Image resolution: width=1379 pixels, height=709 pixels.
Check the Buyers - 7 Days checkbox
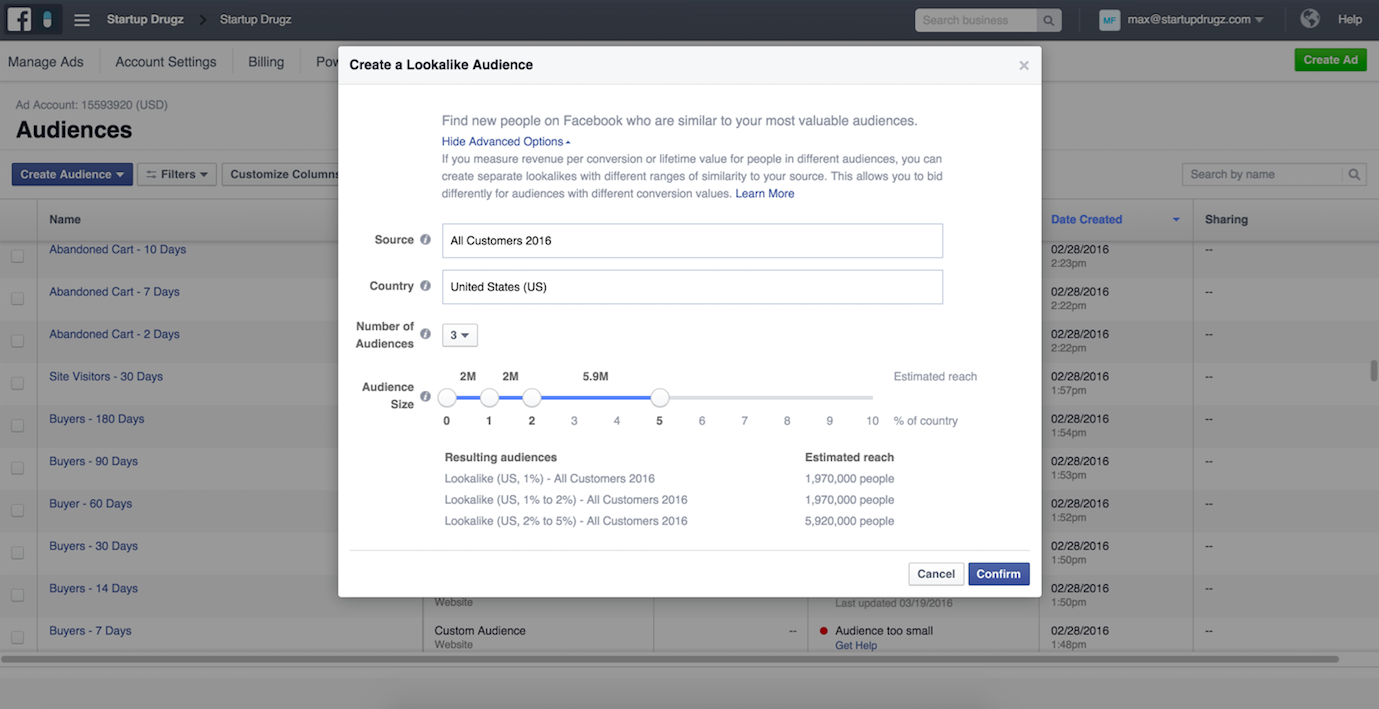tap(17, 637)
